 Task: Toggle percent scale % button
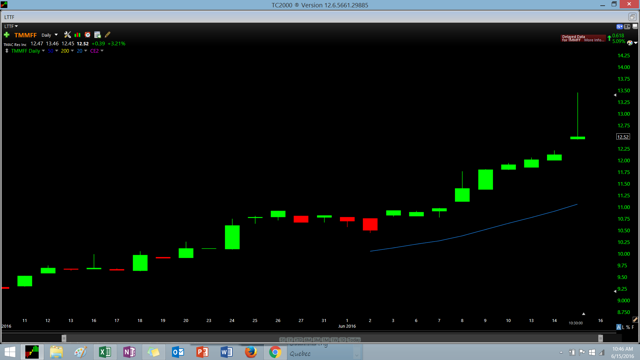tap(628, 327)
